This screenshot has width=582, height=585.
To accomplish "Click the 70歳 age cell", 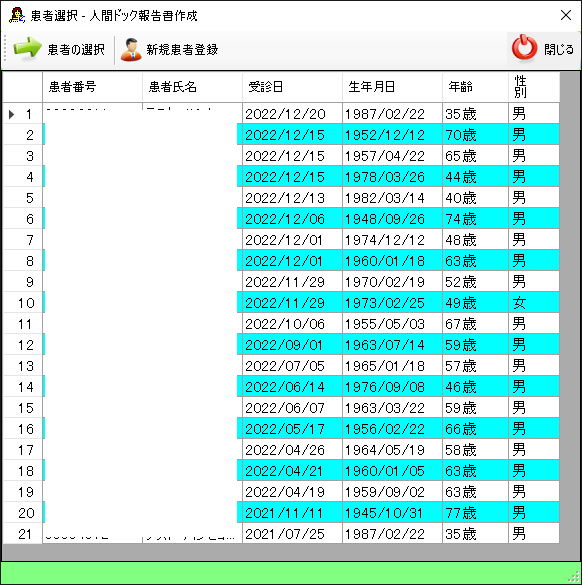I will click(476, 135).
